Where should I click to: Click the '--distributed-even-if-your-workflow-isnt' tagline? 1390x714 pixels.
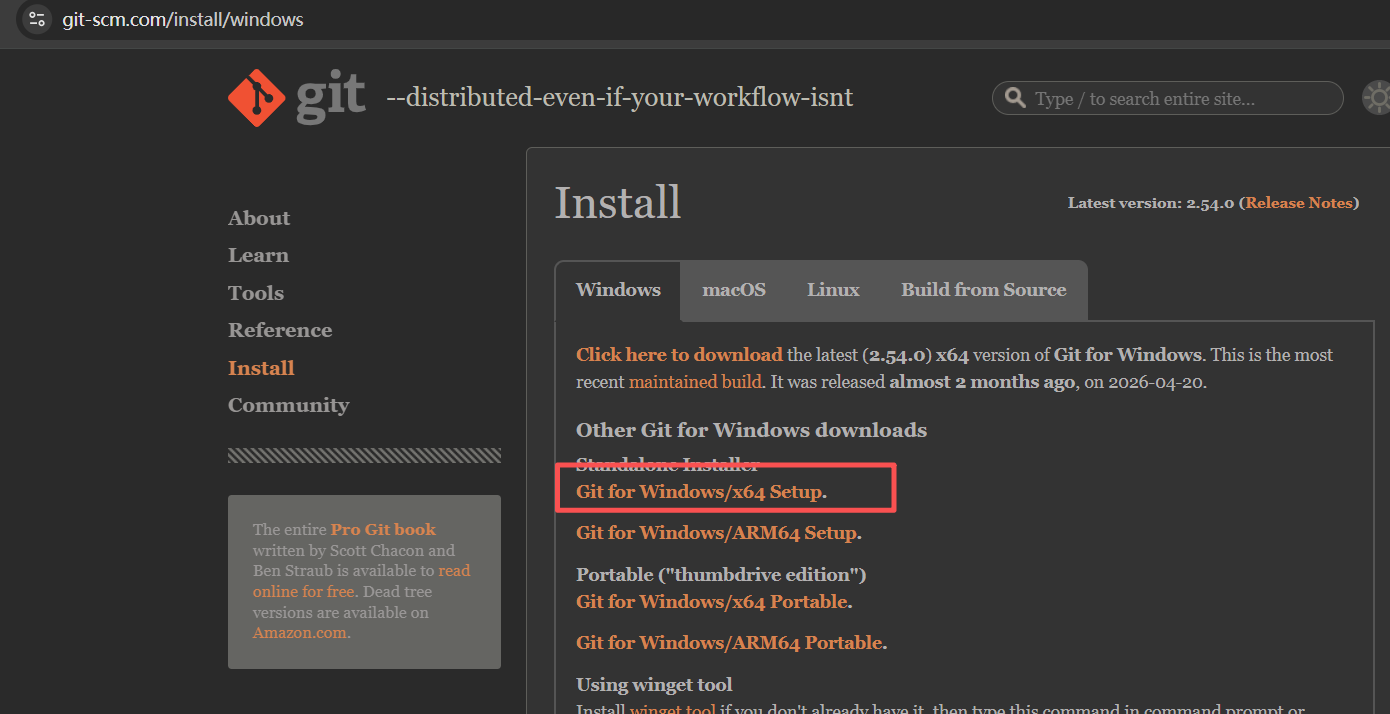click(620, 98)
